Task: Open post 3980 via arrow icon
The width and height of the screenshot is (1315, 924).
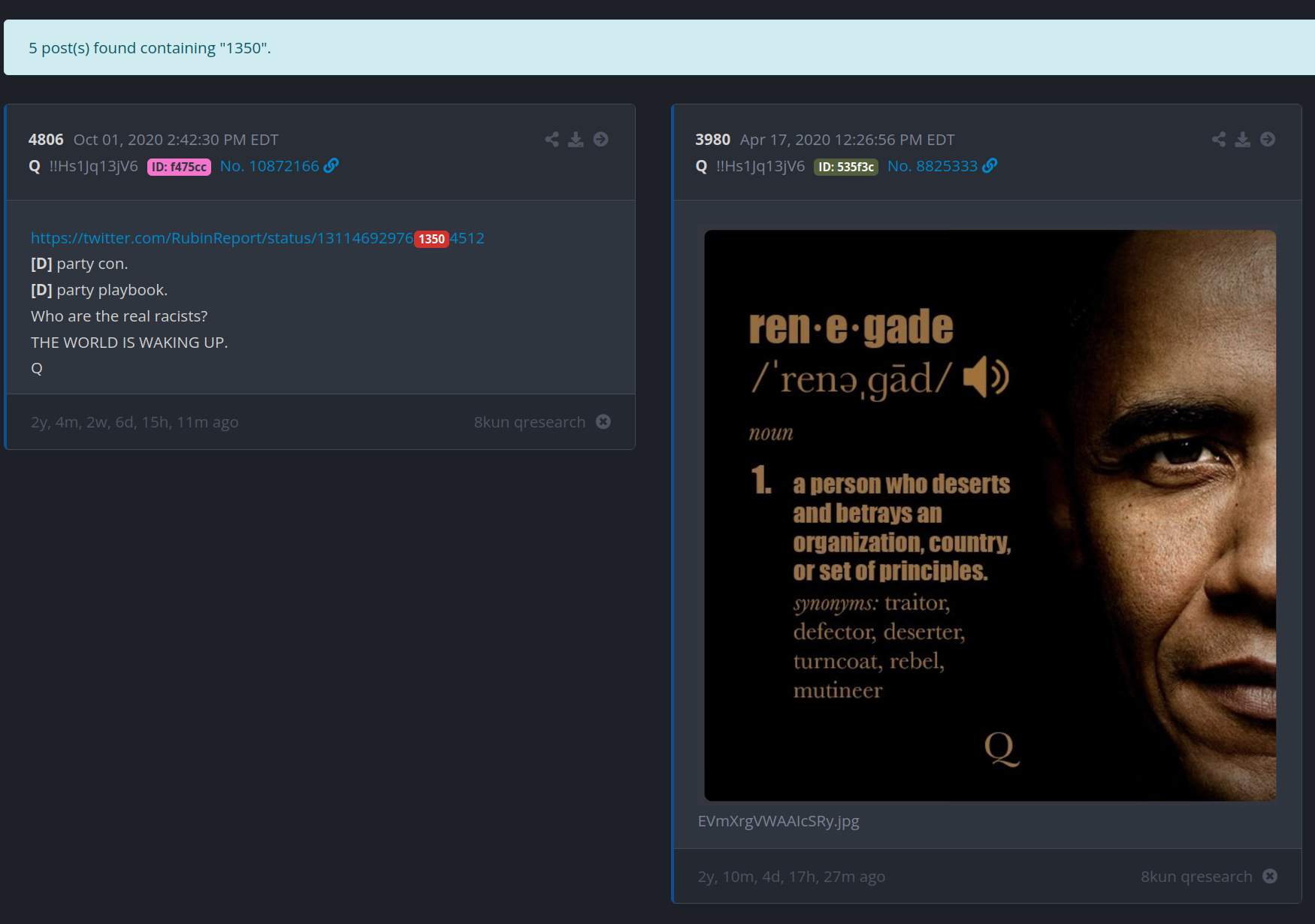Action: [x=1268, y=139]
